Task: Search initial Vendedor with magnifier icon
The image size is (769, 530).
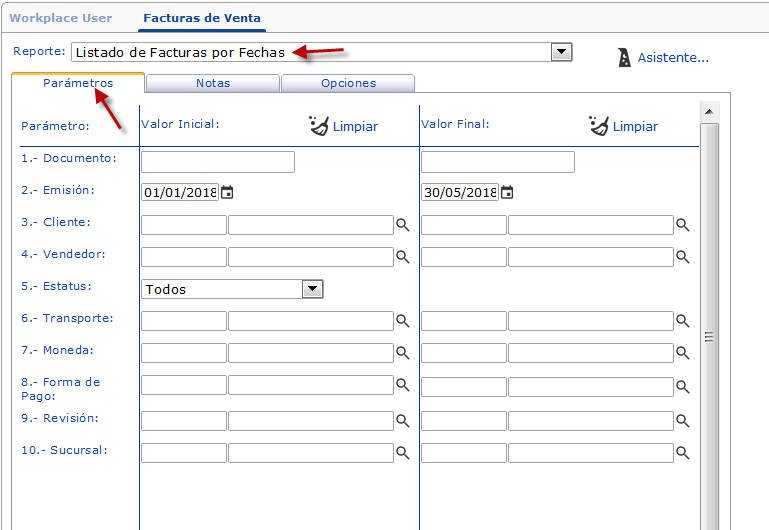Action: pos(403,256)
